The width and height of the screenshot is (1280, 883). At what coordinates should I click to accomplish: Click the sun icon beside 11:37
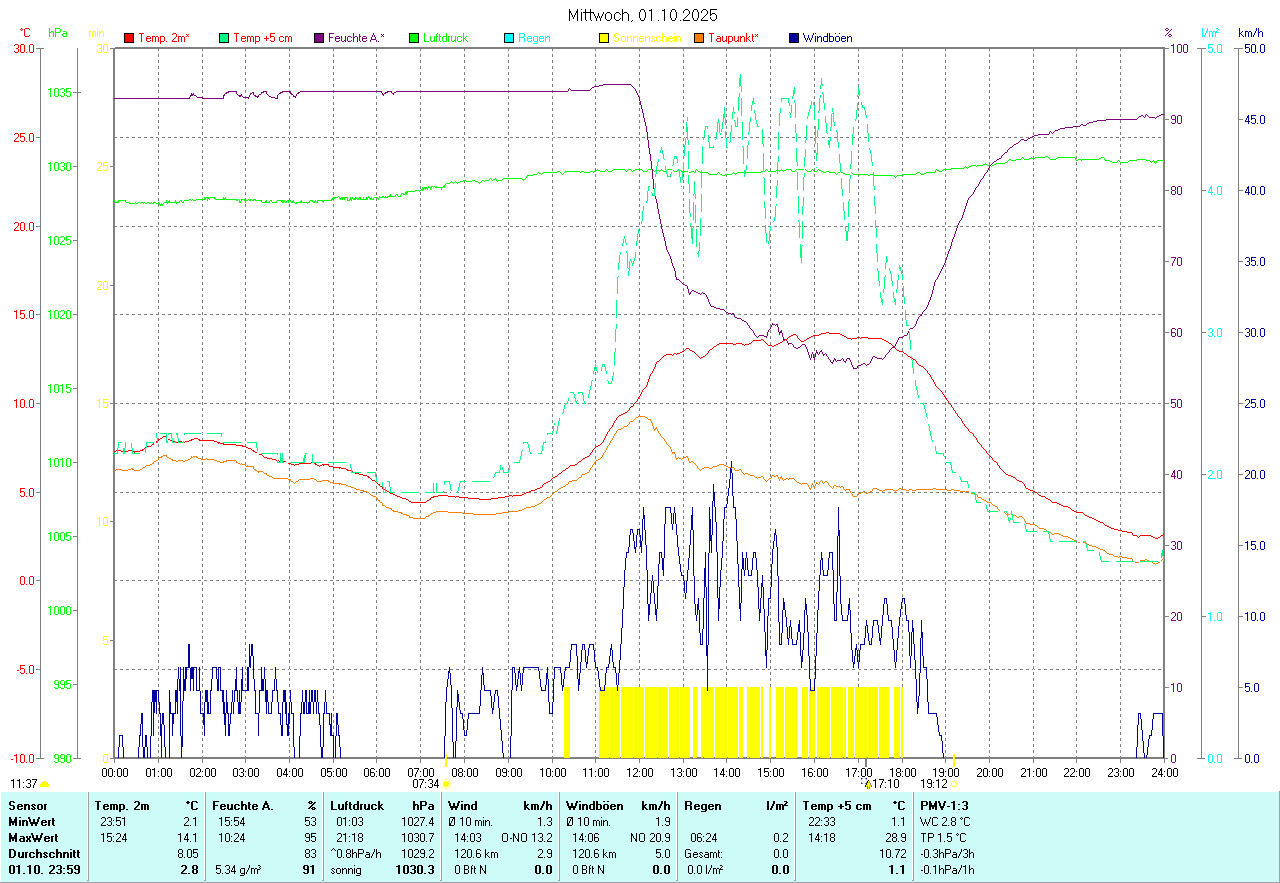[x=45, y=785]
